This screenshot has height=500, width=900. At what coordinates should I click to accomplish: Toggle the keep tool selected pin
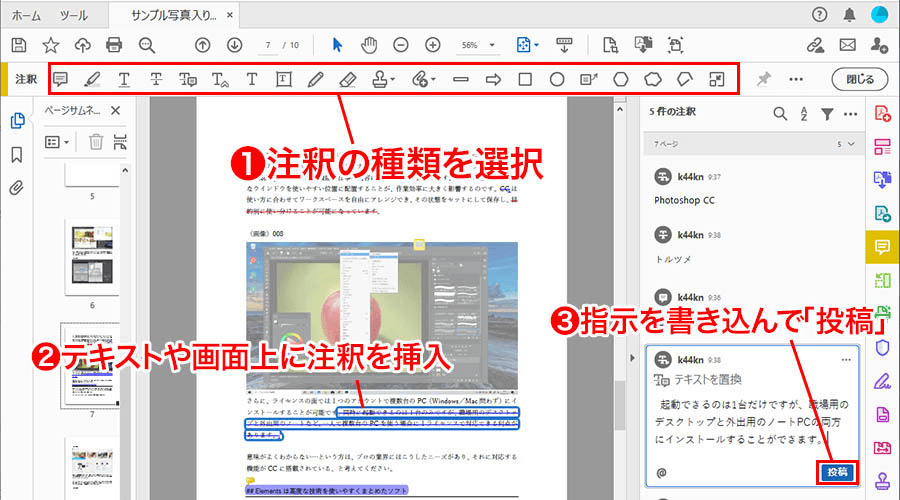pos(763,79)
